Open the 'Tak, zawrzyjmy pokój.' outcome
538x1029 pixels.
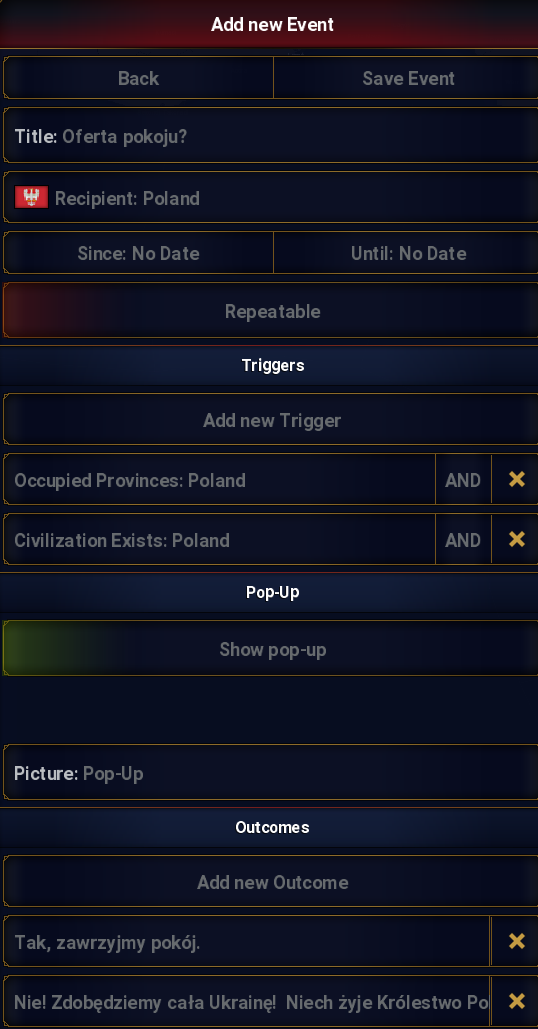pyautogui.click(x=247, y=942)
